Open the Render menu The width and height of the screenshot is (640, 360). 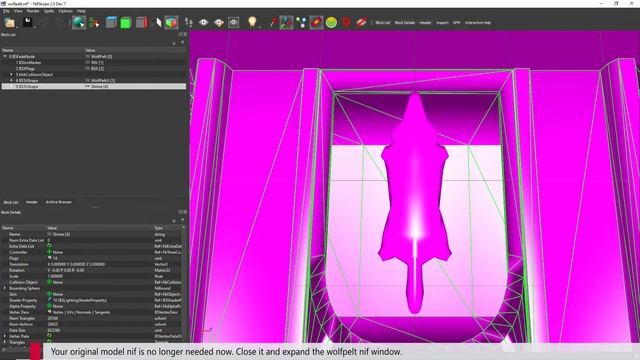tap(33, 11)
